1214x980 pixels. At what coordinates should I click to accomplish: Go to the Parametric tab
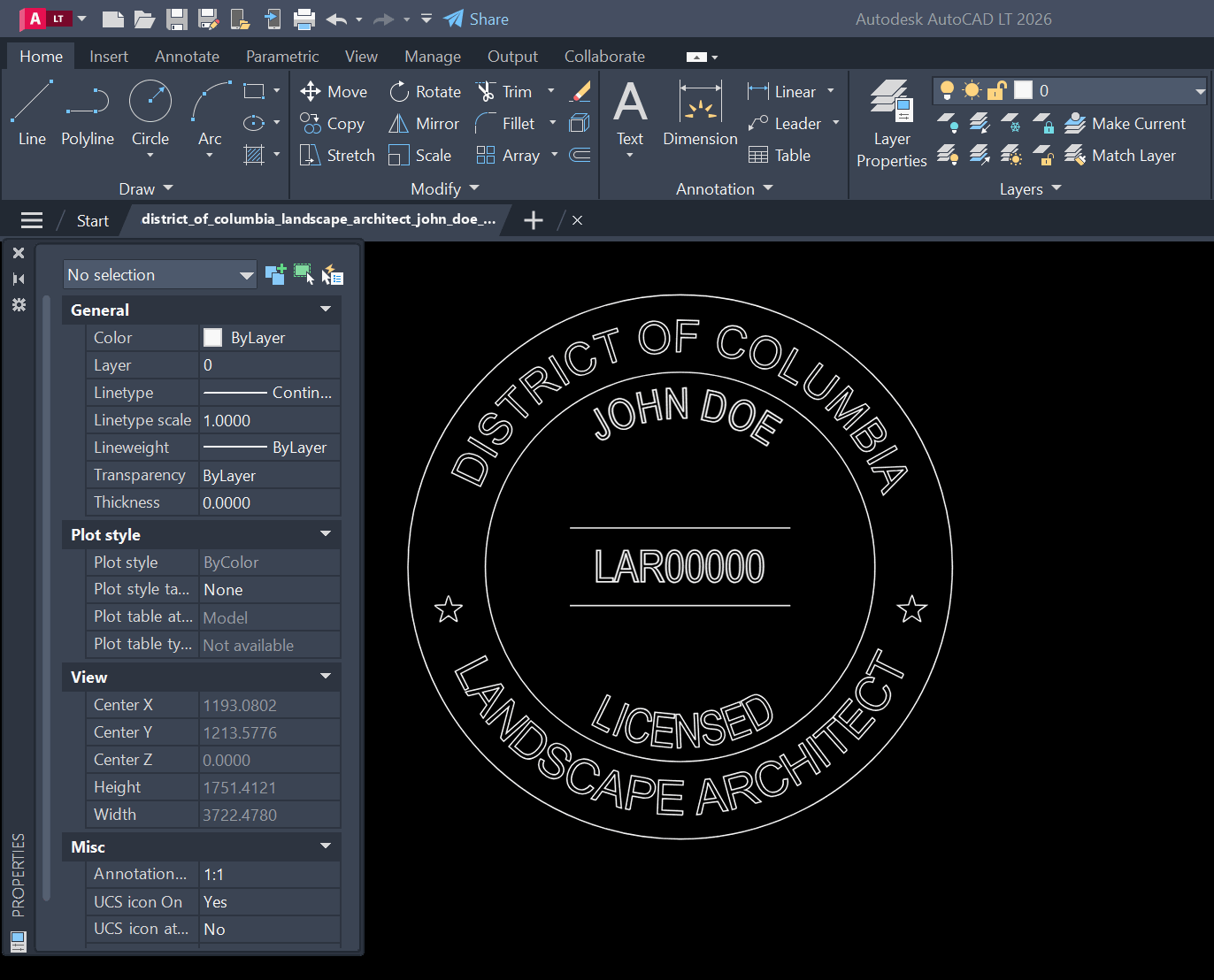[x=282, y=56]
